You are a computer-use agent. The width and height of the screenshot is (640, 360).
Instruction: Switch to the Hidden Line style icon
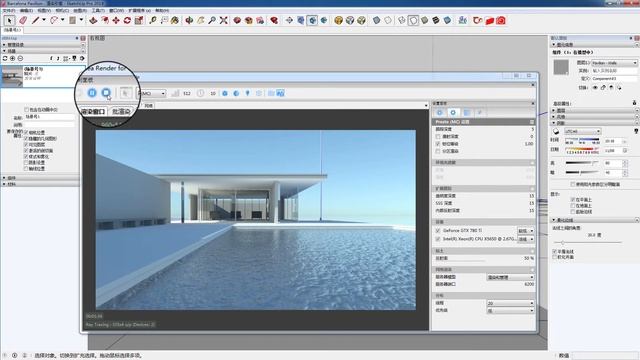413,20
